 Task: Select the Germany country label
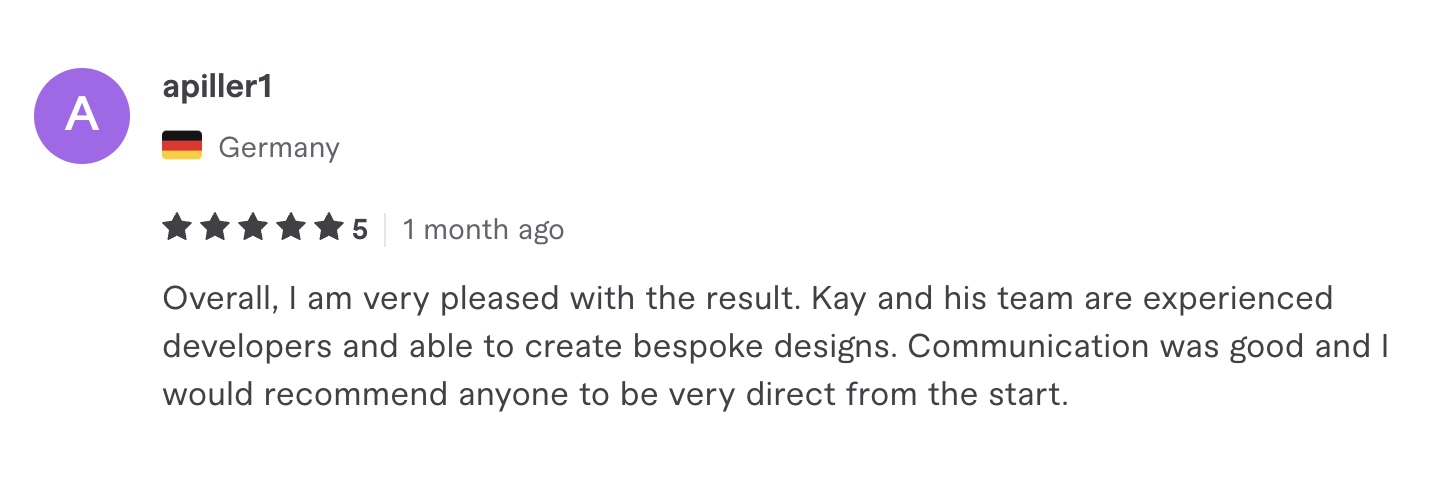point(279,148)
